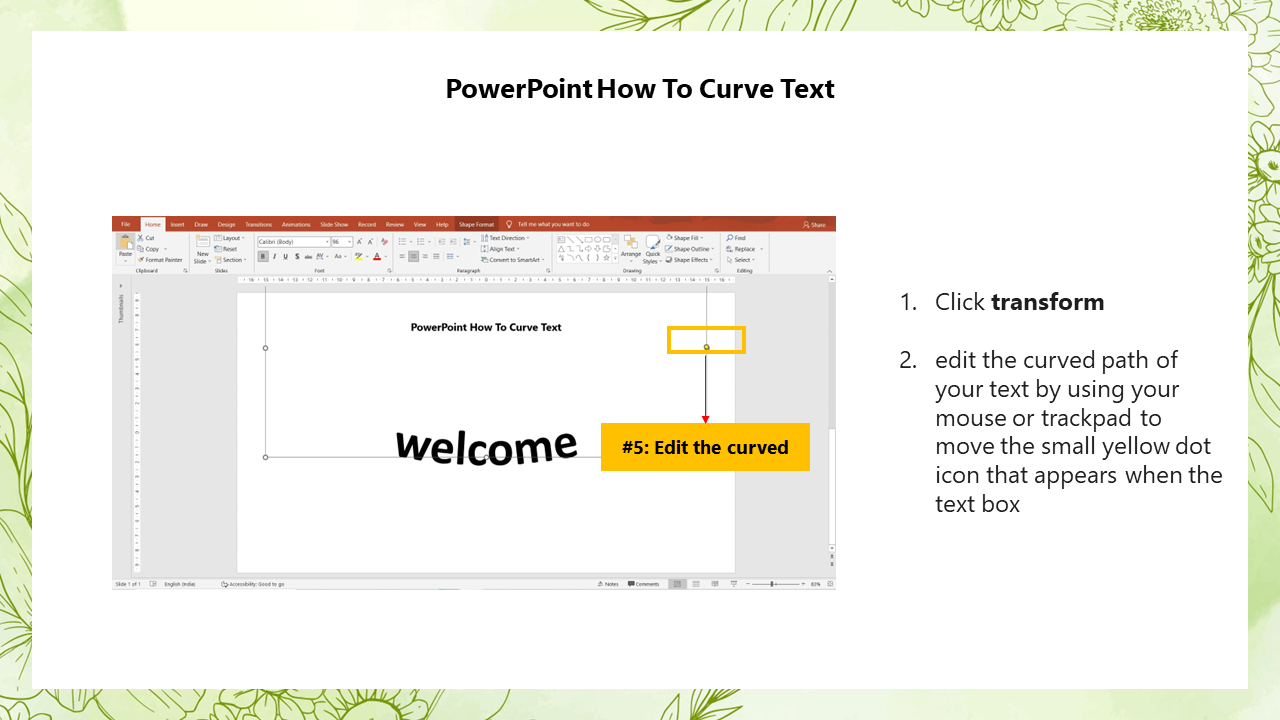Click Accessibility: Good to go
Screen dimensions: 1280x720
point(253,584)
